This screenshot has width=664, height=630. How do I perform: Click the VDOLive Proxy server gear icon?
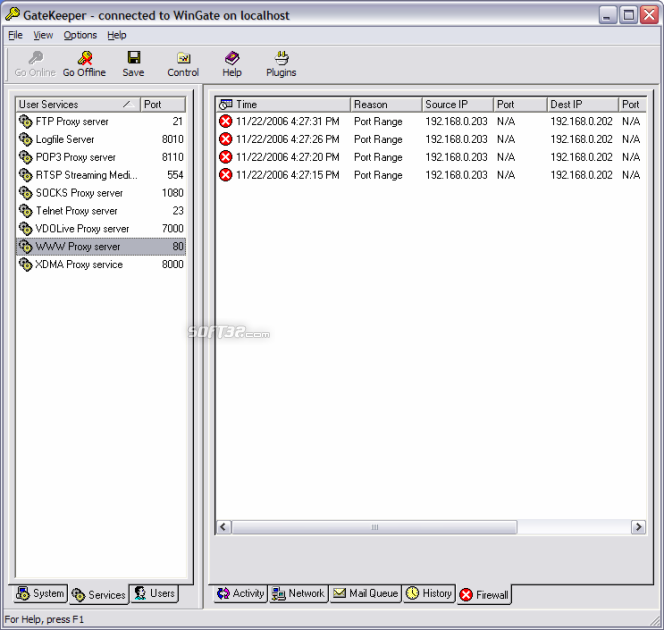coord(26,229)
